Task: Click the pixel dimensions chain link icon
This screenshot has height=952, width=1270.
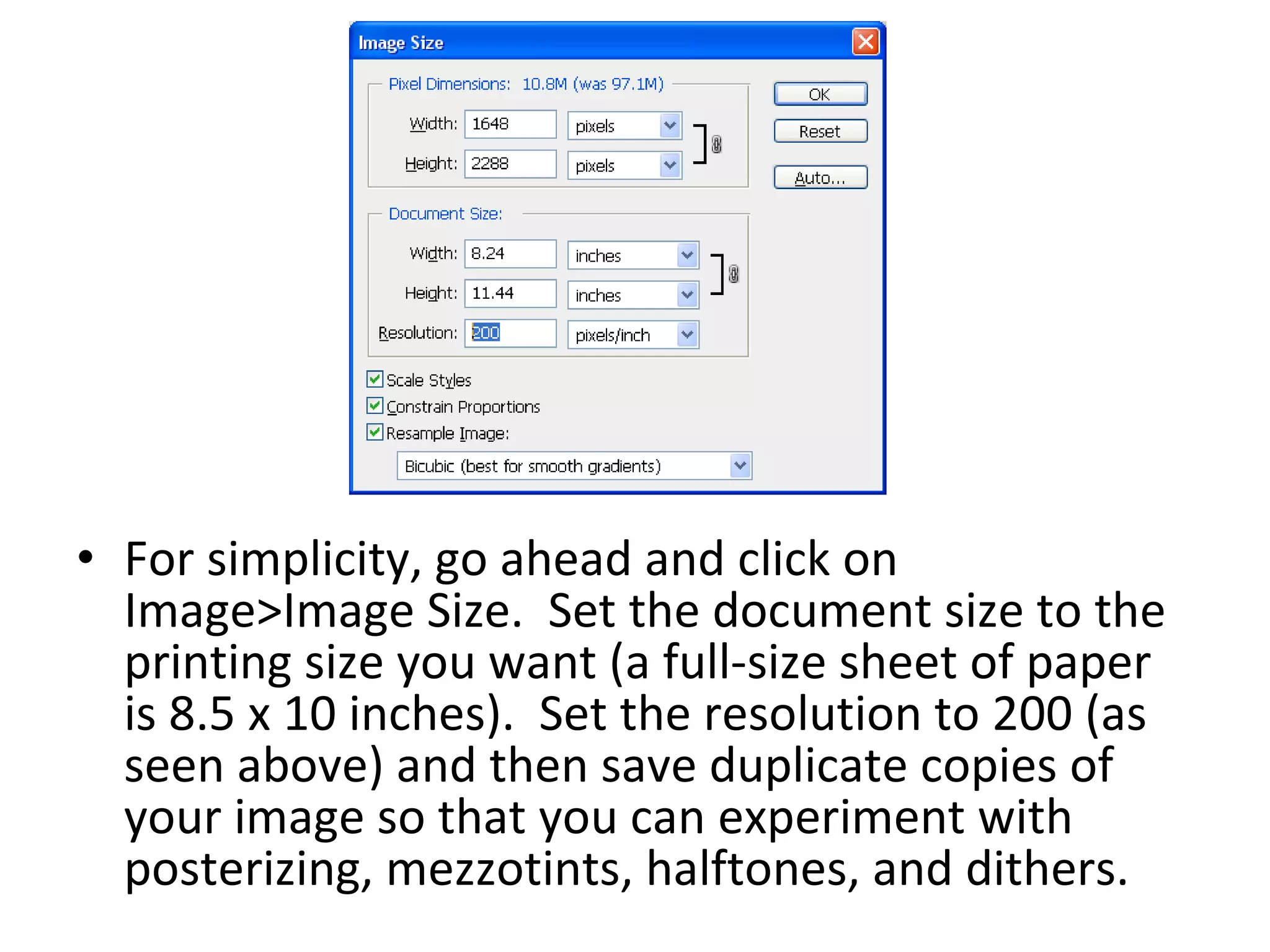Action: 716,144
